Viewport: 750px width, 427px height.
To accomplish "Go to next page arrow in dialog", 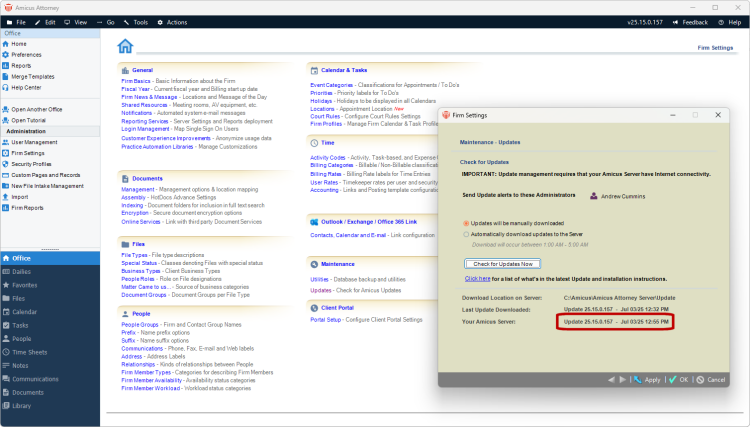I will click(x=623, y=380).
